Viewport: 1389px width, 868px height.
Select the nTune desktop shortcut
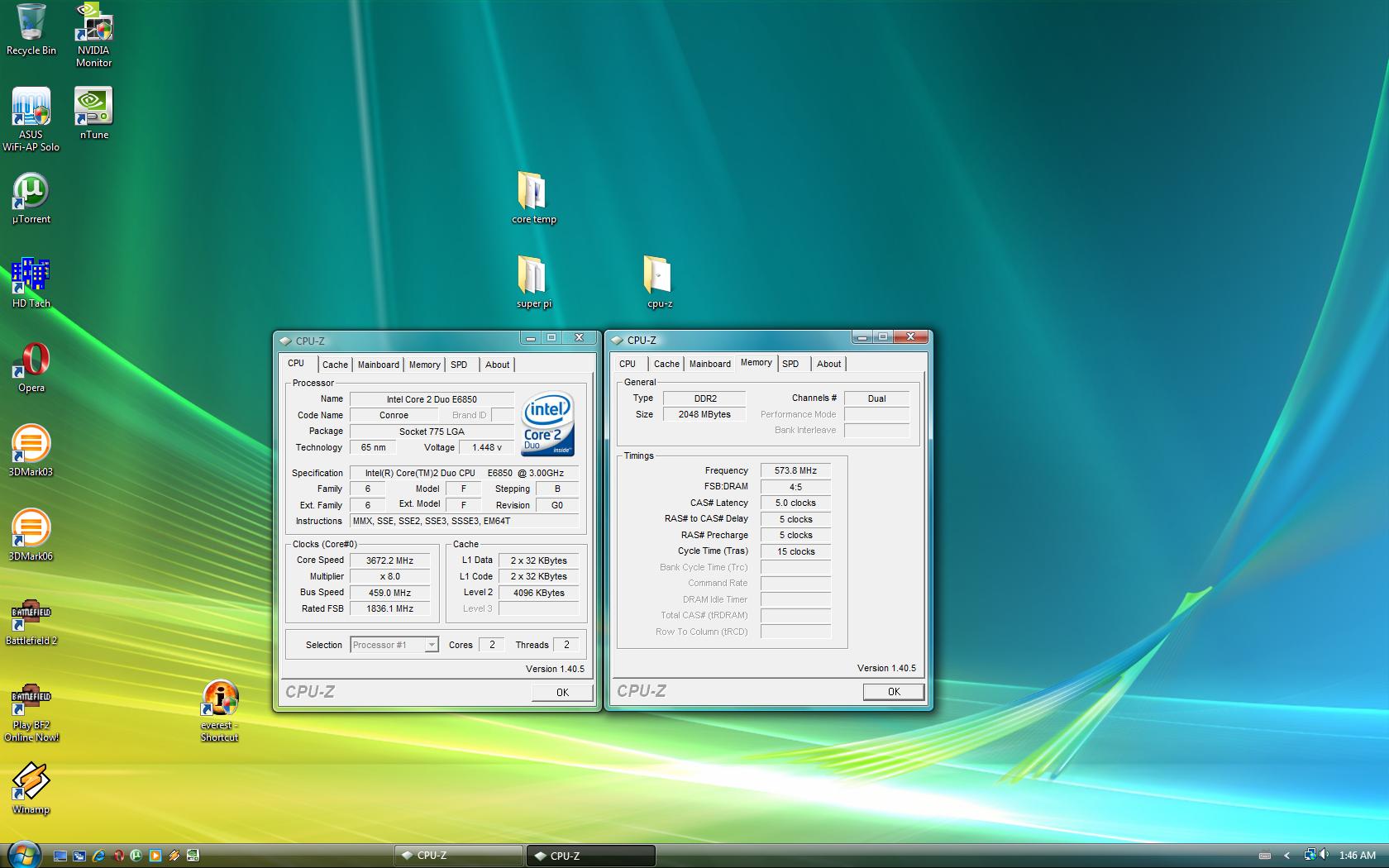(93, 113)
